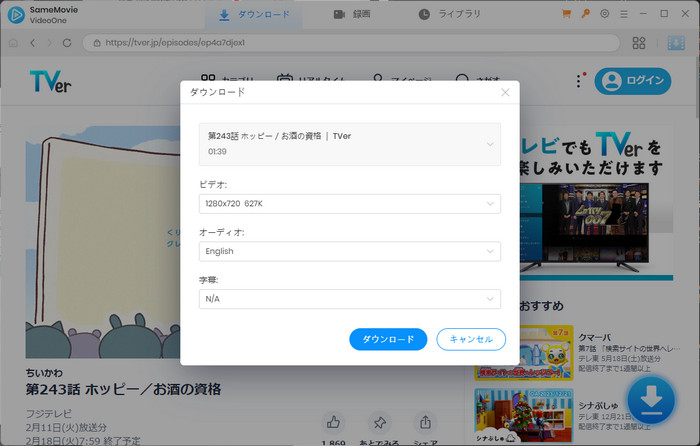Viewport: 700px width, 446px height.
Task: Click the orange key registration icon
Action: point(585,14)
